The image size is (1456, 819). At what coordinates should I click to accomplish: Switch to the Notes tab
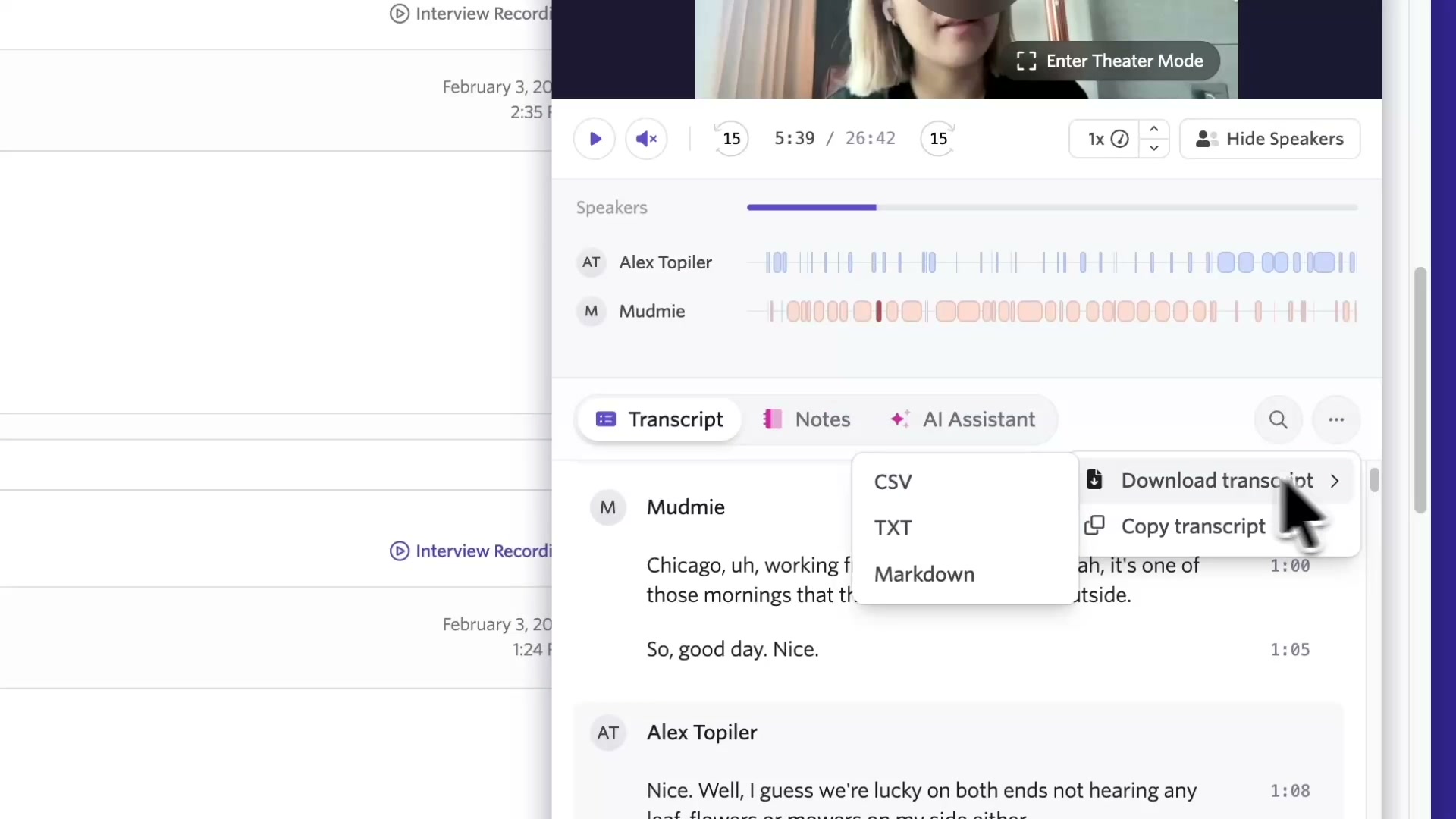[807, 419]
